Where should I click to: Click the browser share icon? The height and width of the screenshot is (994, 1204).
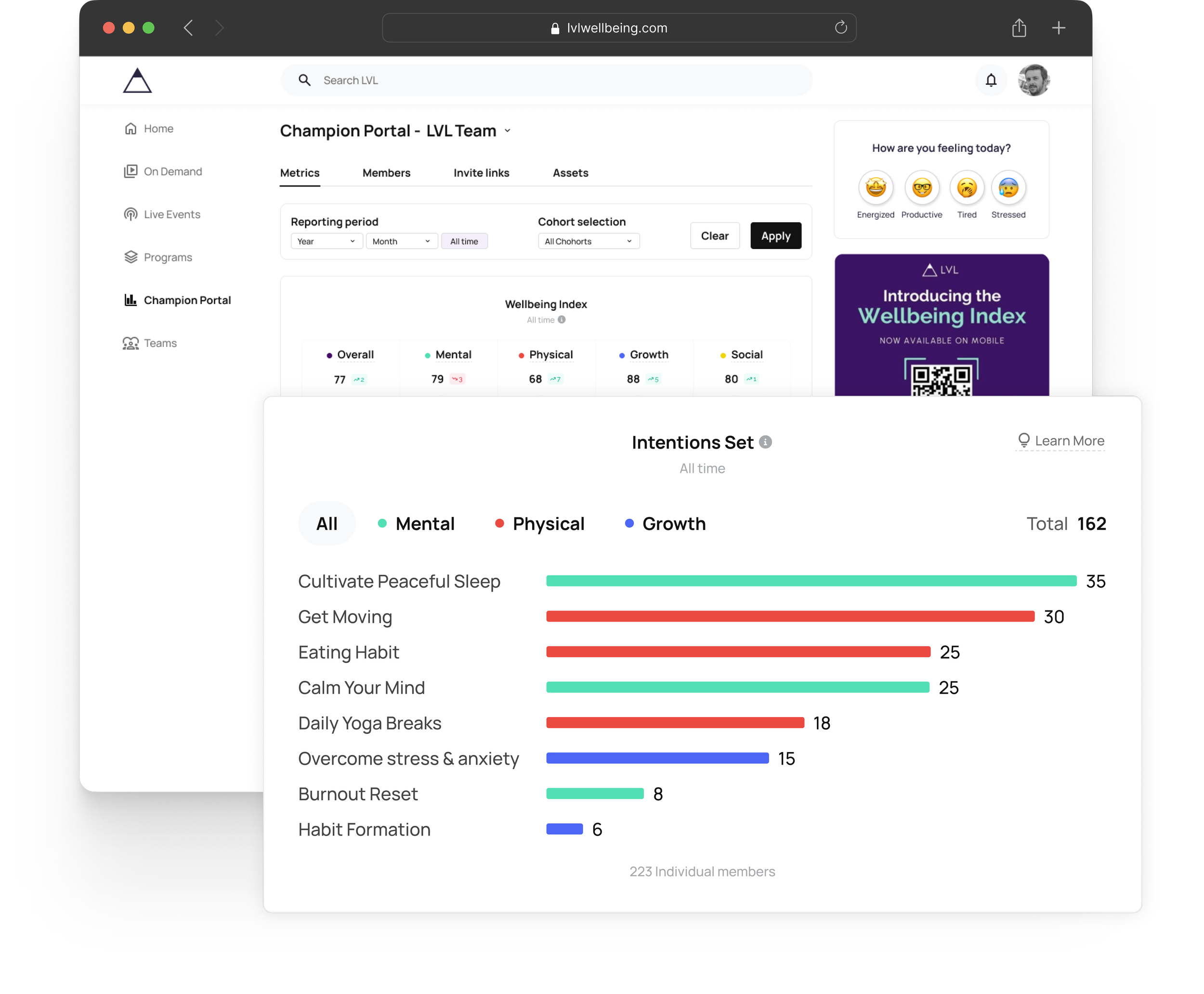point(1019,27)
